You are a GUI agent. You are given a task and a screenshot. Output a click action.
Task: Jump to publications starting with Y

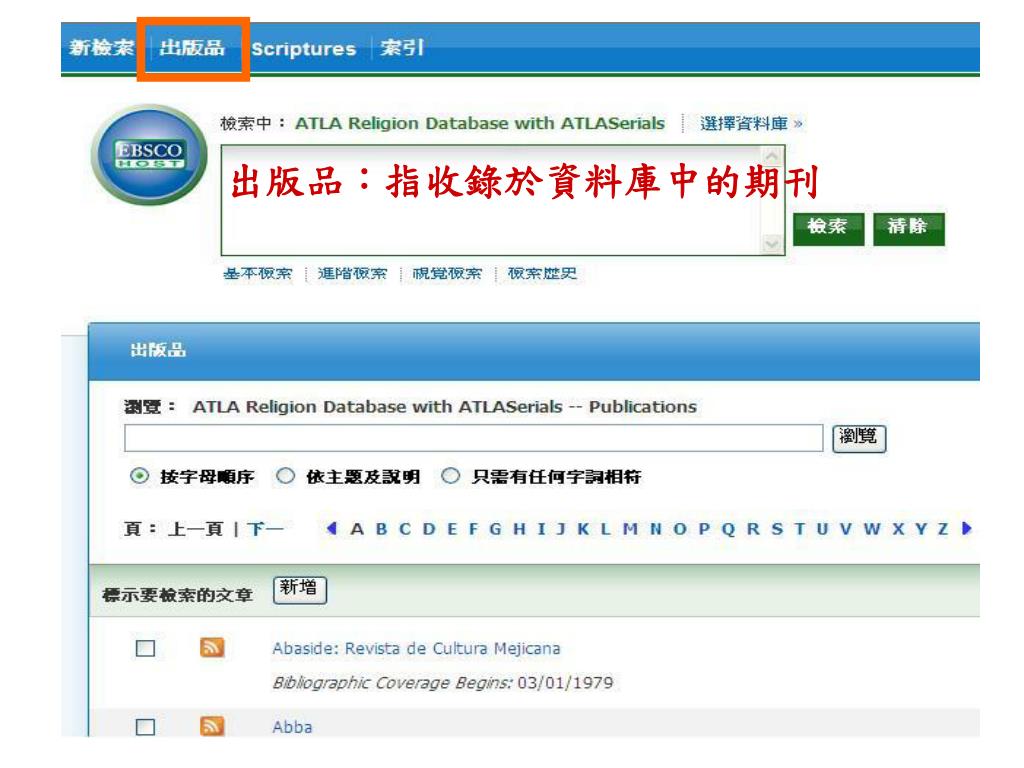921,529
